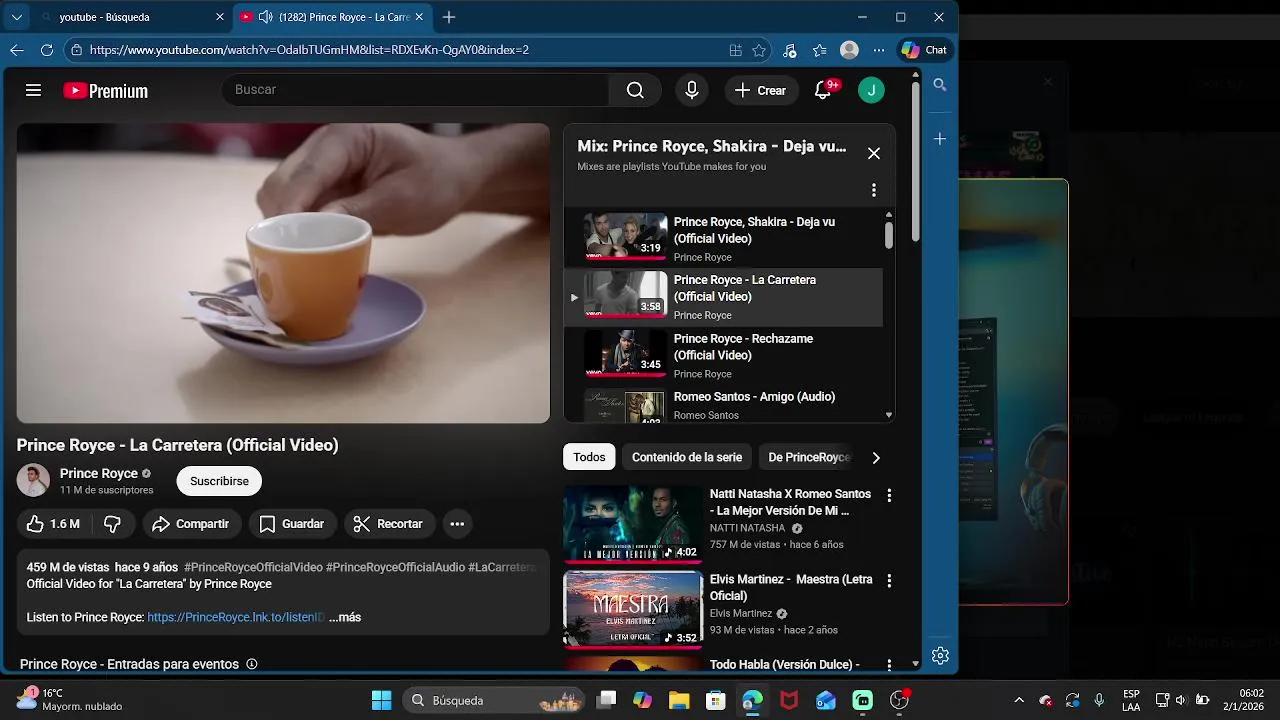Save video using Guardar button
Screen dimensions: 1280x720
292,524
